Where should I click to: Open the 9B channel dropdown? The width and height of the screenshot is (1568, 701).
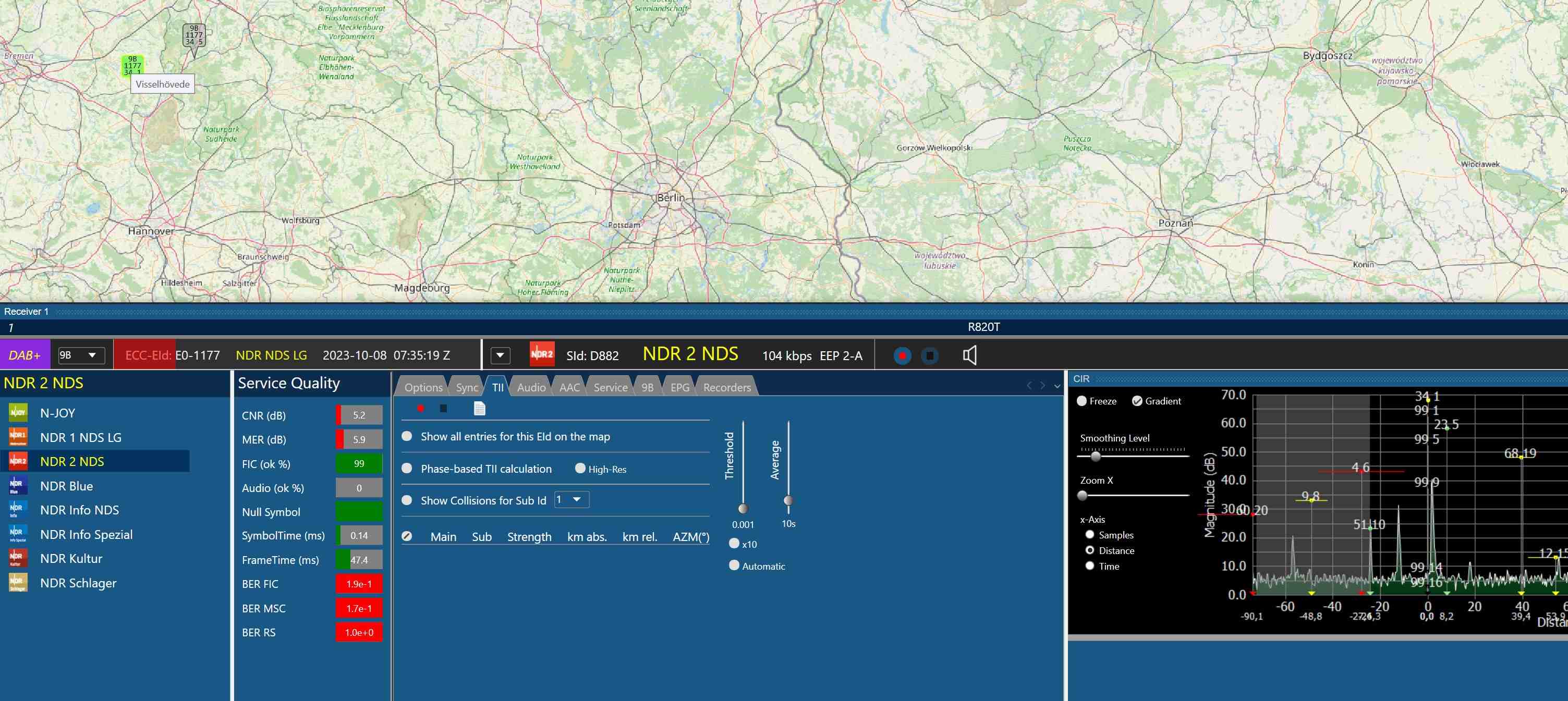[x=81, y=355]
